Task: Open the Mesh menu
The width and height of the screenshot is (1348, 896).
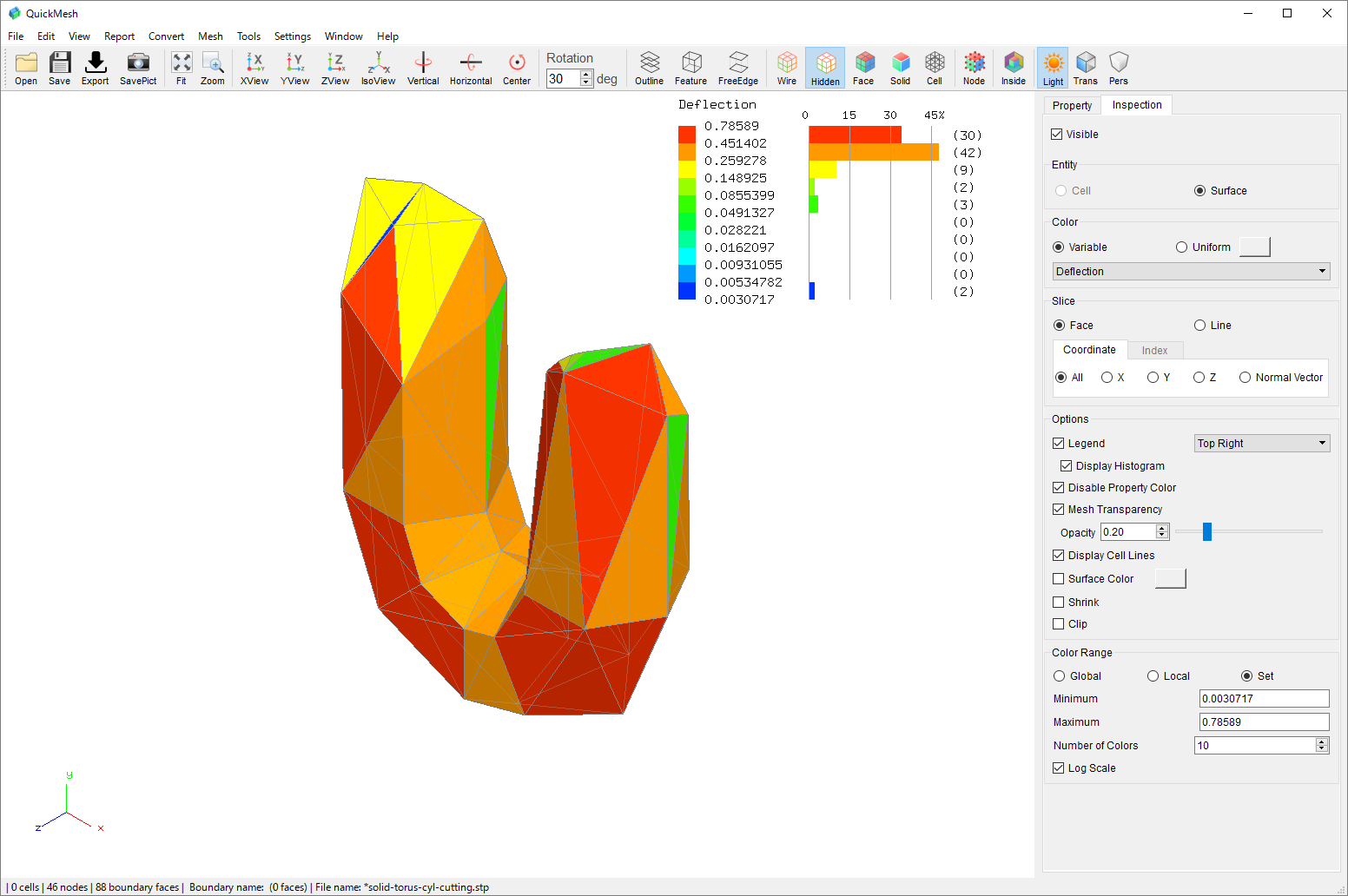Action: click(x=210, y=36)
